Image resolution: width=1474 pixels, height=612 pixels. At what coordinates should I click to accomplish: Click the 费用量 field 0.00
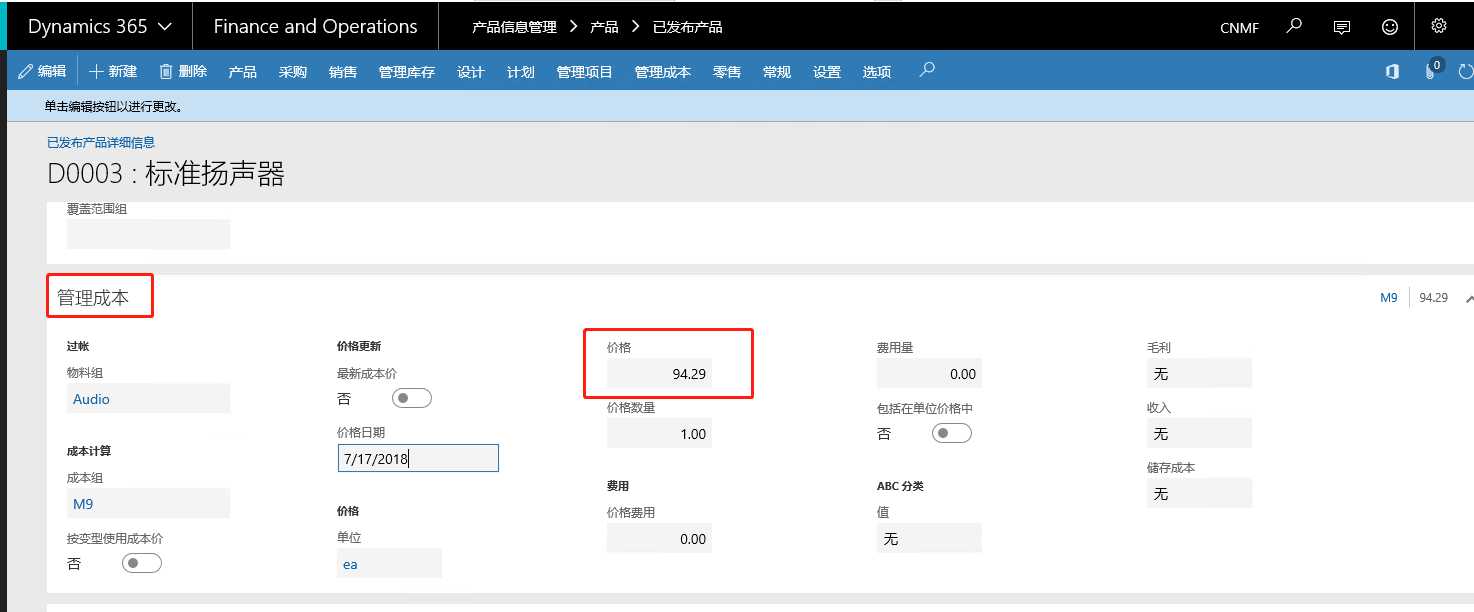click(929, 374)
